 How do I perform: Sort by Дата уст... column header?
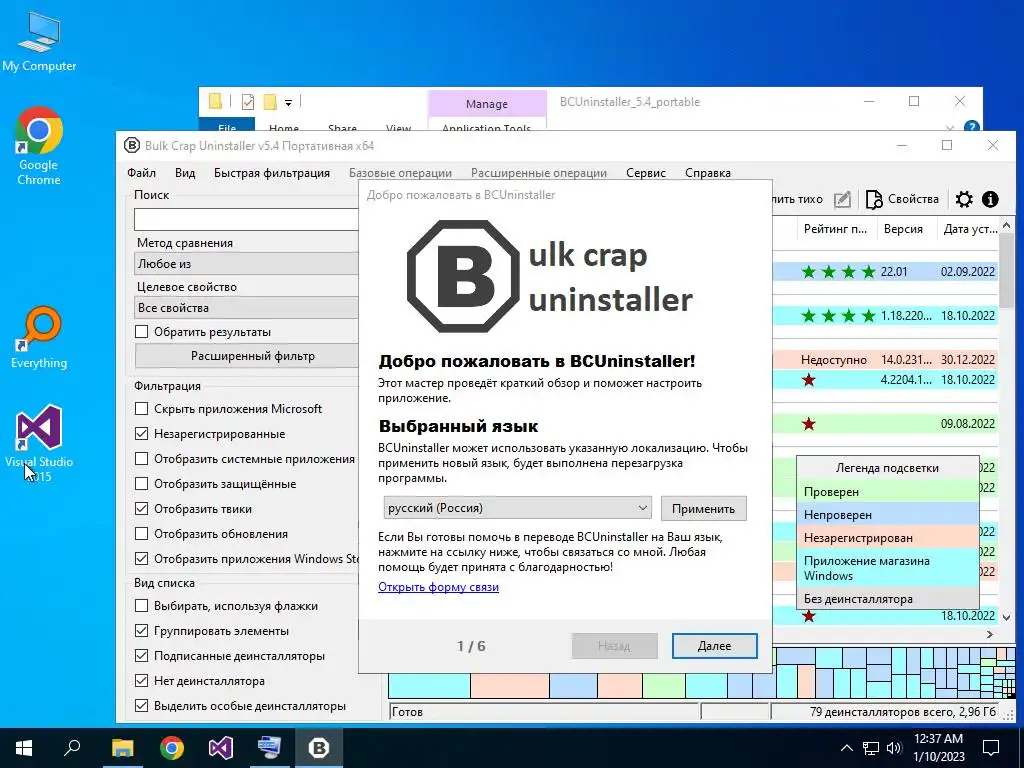tap(969, 229)
